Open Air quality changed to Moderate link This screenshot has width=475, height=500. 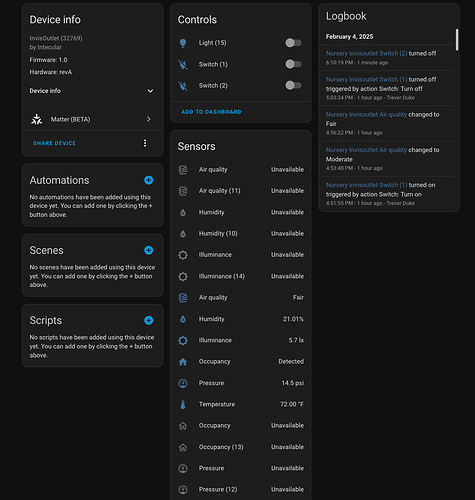pyautogui.click(x=366, y=150)
